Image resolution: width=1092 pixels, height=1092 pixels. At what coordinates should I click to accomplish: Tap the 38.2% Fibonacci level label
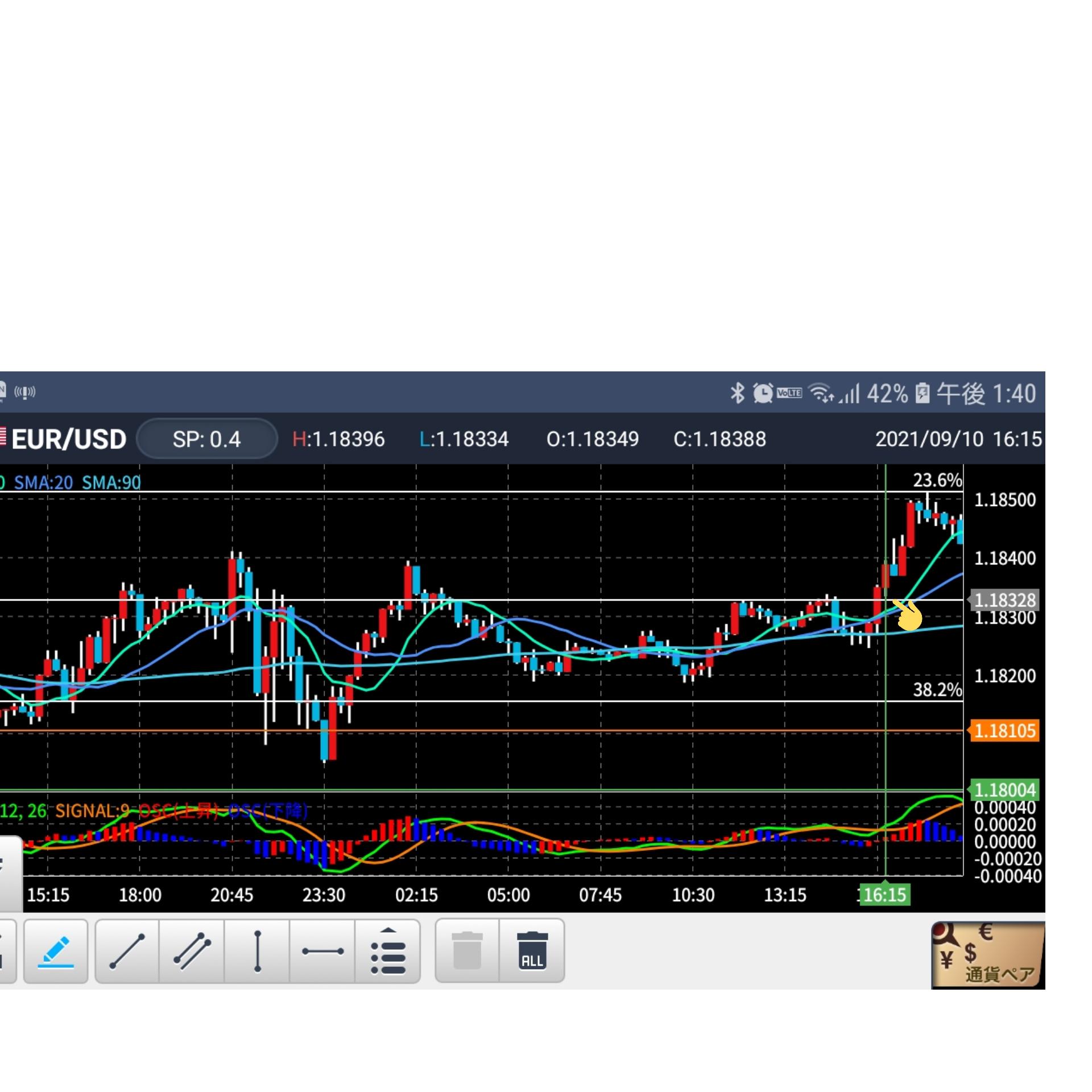pos(938,690)
